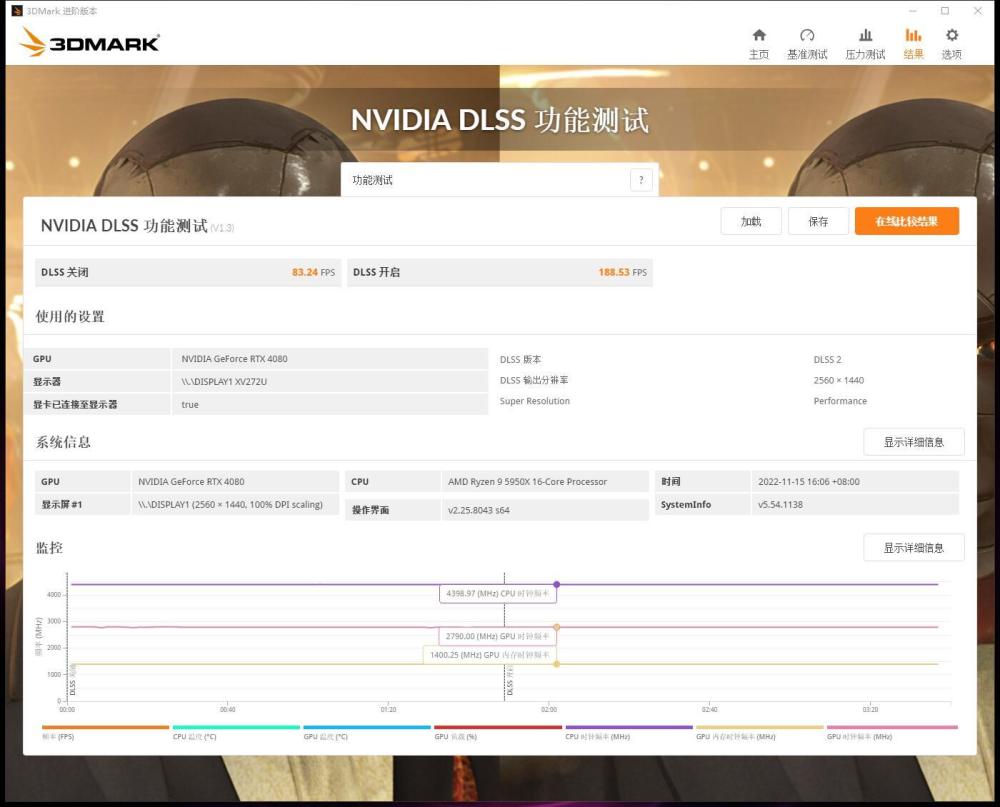Image resolution: width=1000 pixels, height=807 pixels.
Task: Click the purple CPU clock data point on chart
Action: coord(556,584)
